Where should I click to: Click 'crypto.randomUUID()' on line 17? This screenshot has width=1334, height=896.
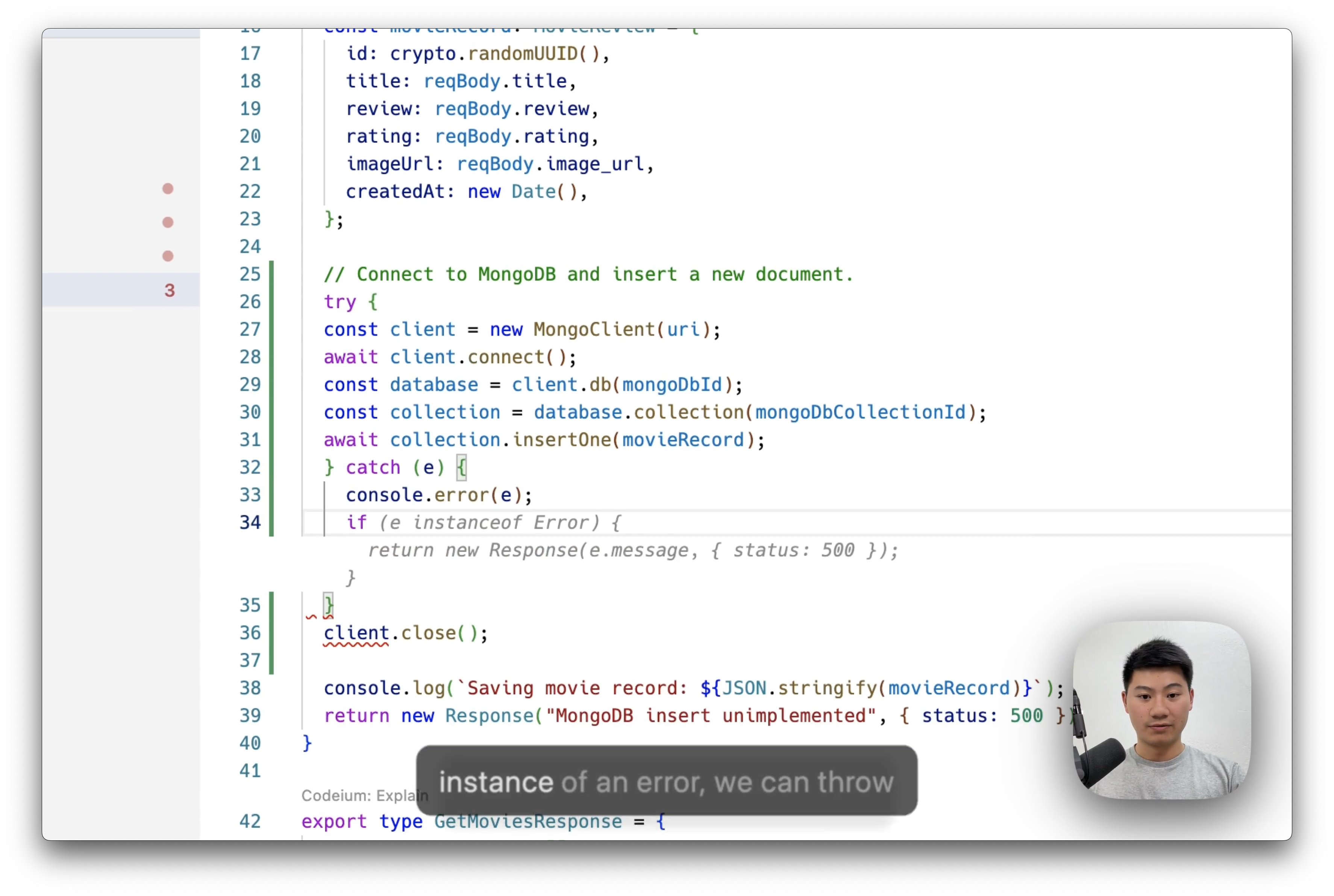point(495,54)
